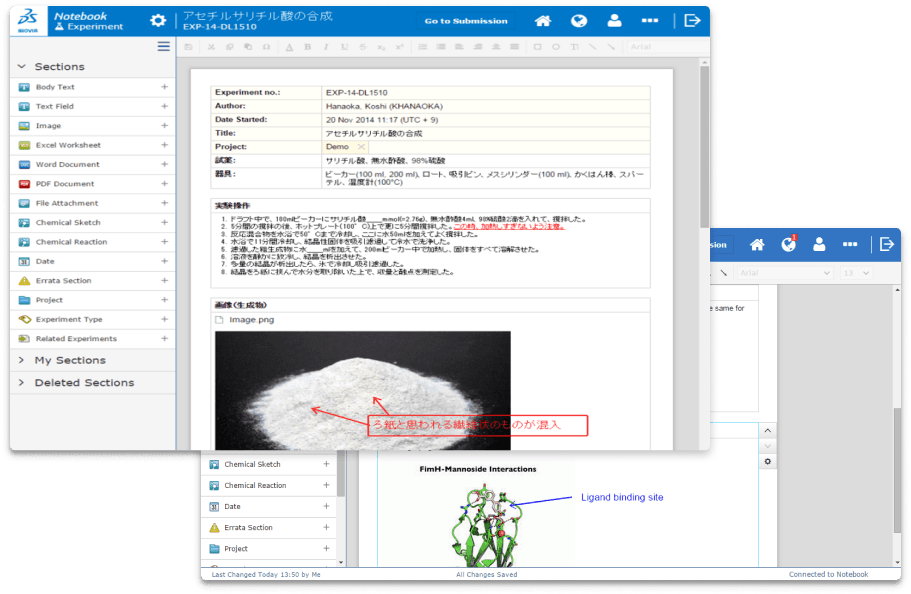
Task: Insert special character with omega icon
Action: [266, 46]
